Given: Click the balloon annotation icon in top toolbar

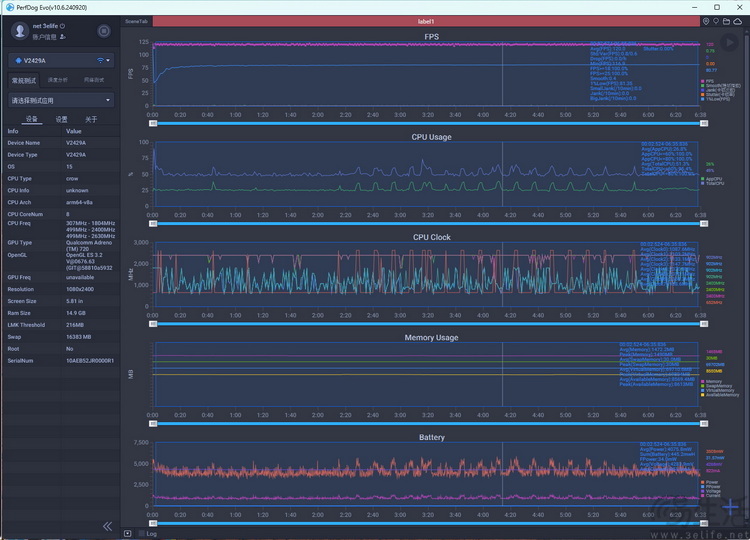Looking at the screenshot, I should tap(716, 22).
